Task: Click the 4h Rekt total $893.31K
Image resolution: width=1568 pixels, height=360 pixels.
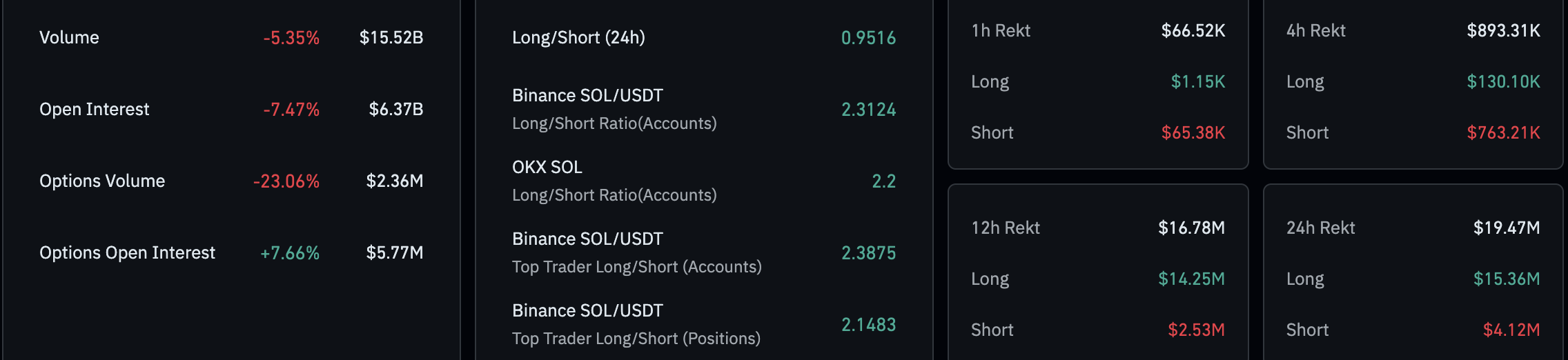Action: click(x=1503, y=30)
